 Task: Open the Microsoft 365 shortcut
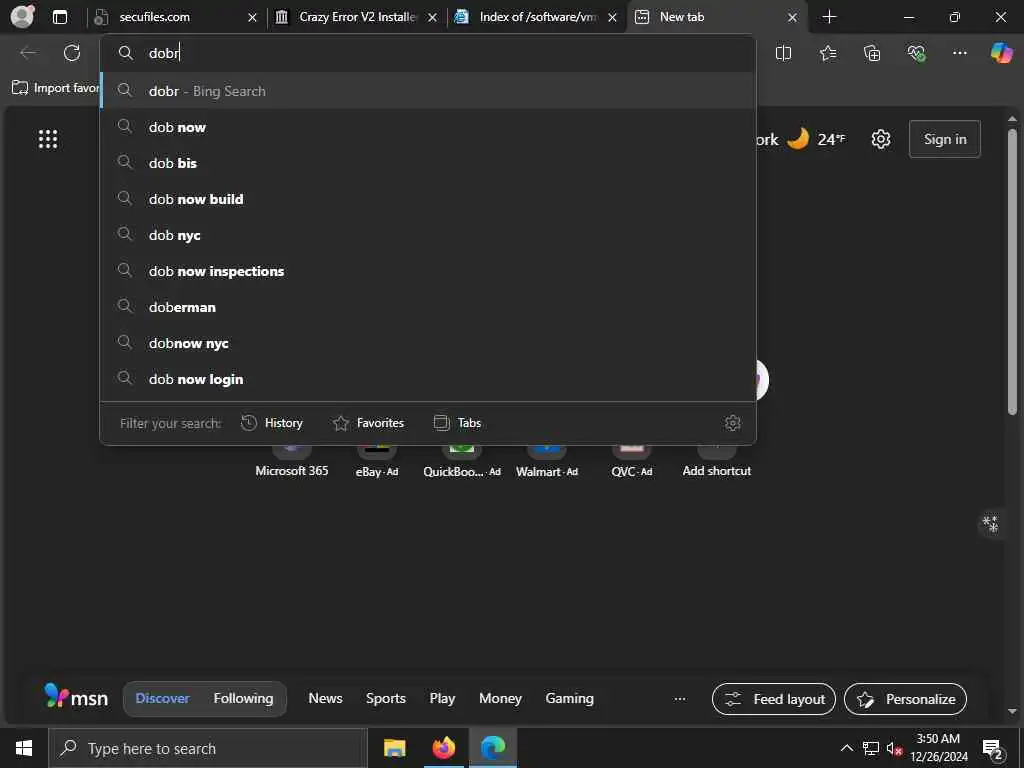point(291,461)
